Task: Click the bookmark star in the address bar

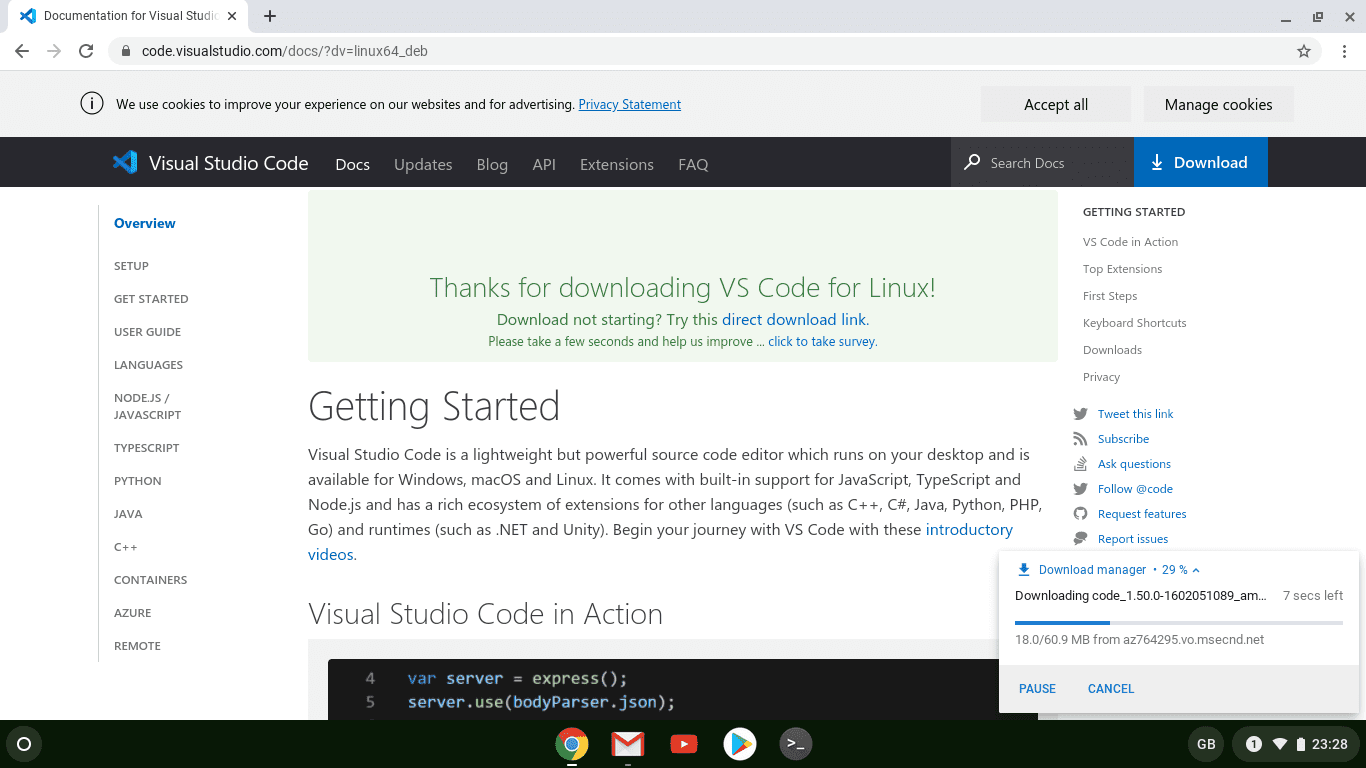Action: [1303, 50]
